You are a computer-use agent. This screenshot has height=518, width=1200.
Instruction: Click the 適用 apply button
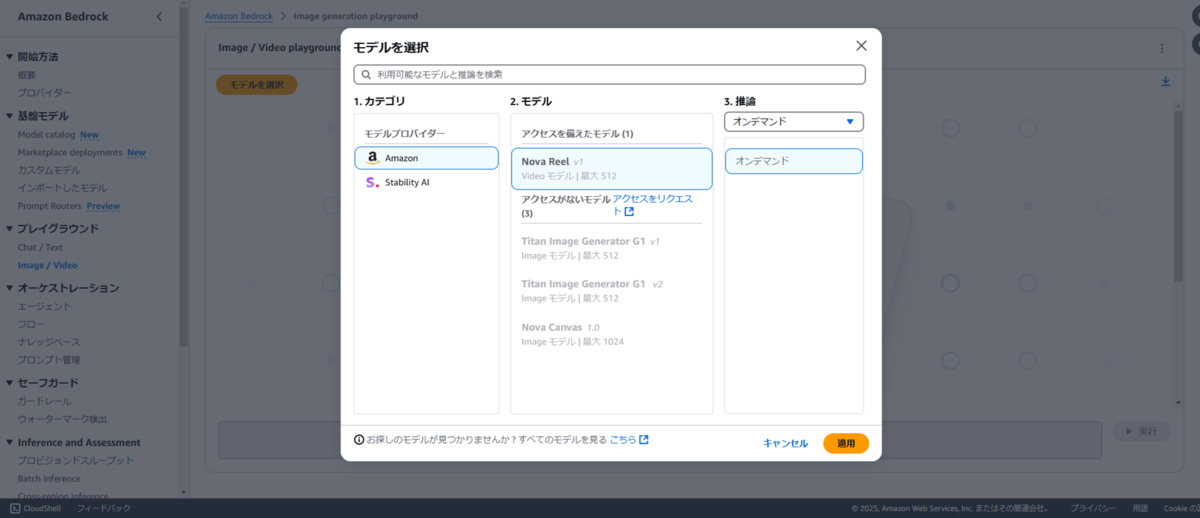(x=846, y=443)
